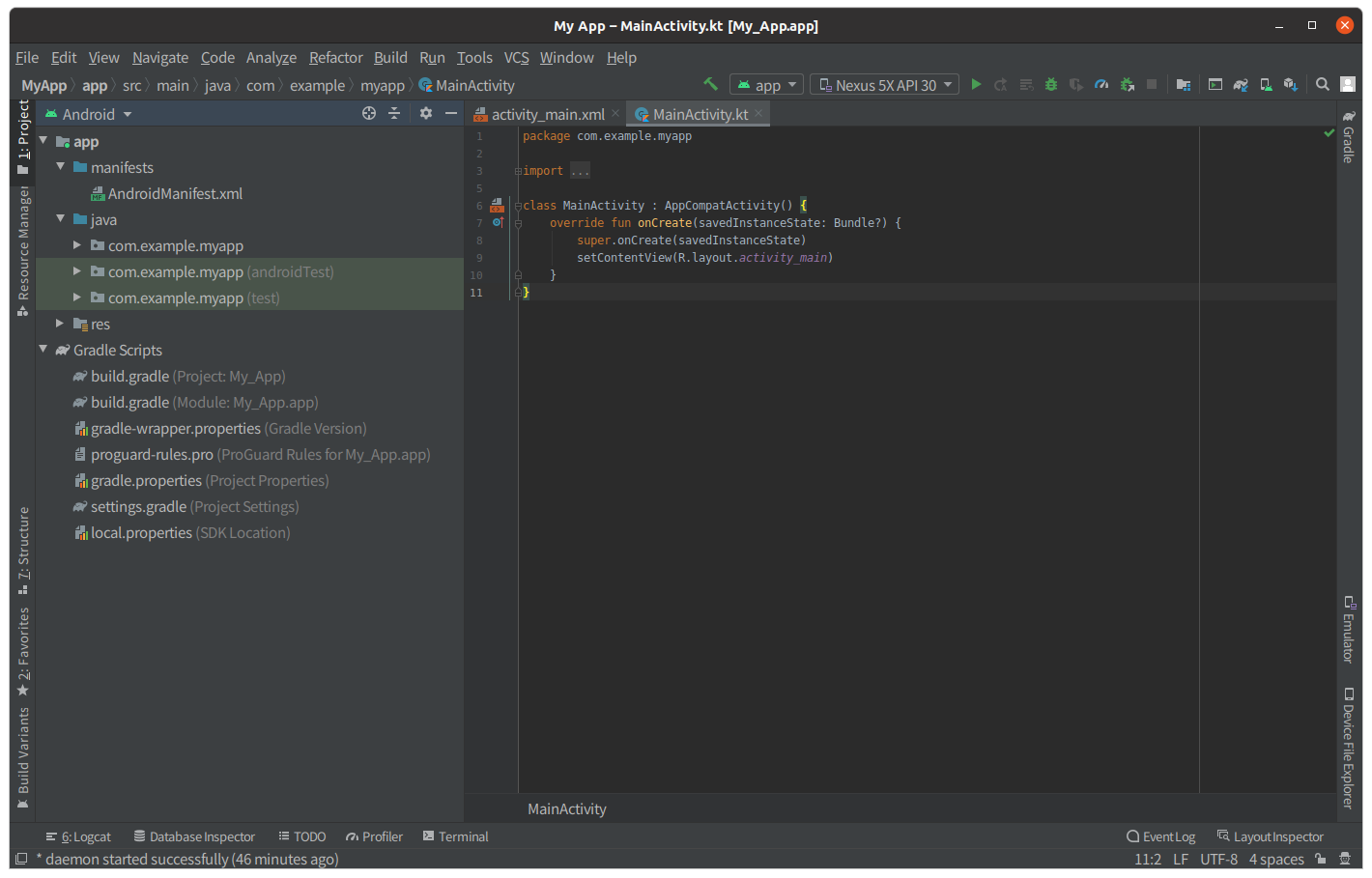Expand the res folder
This screenshot has width=1372, height=878.
[x=60, y=324]
